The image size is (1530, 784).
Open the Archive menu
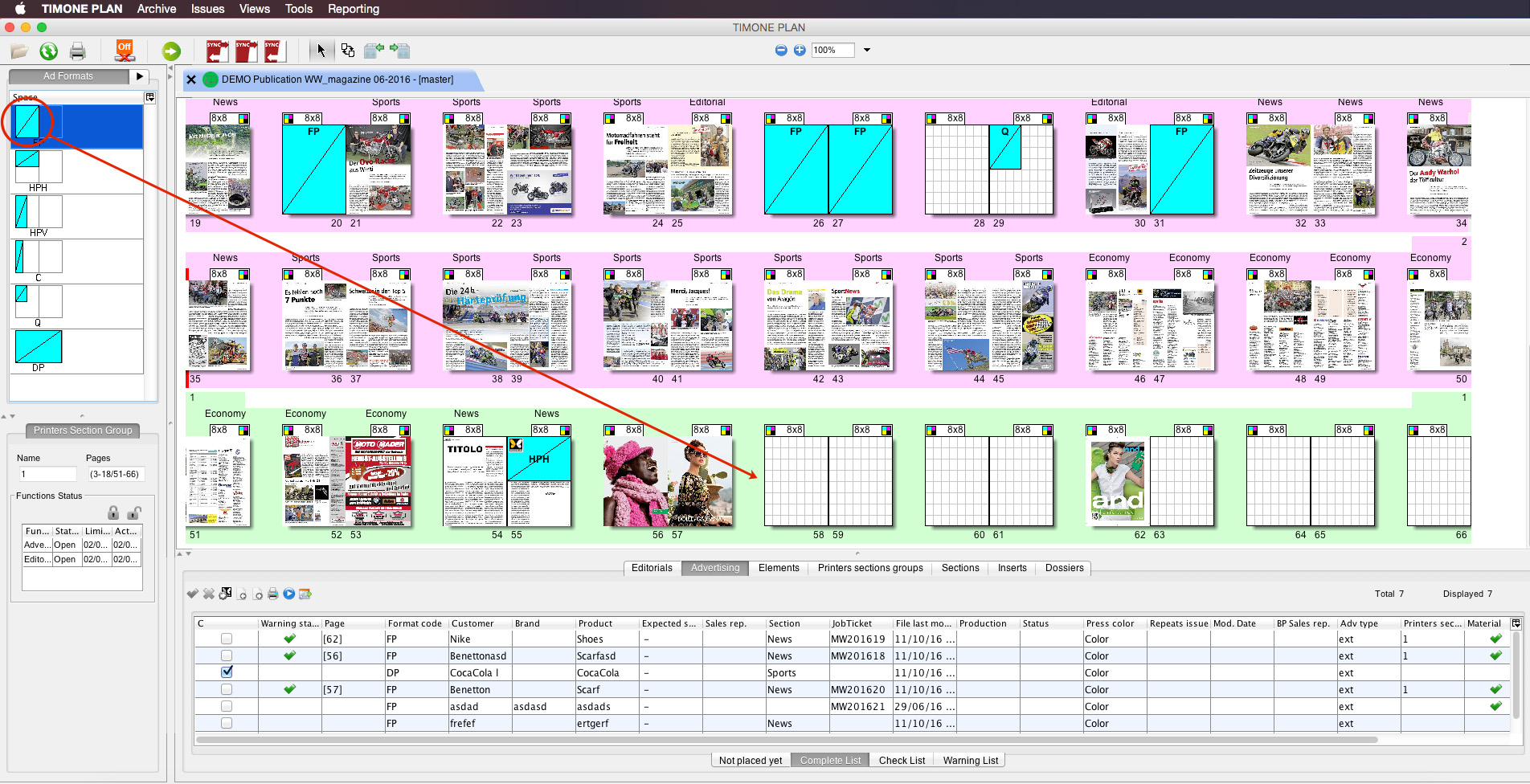[x=157, y=9]
